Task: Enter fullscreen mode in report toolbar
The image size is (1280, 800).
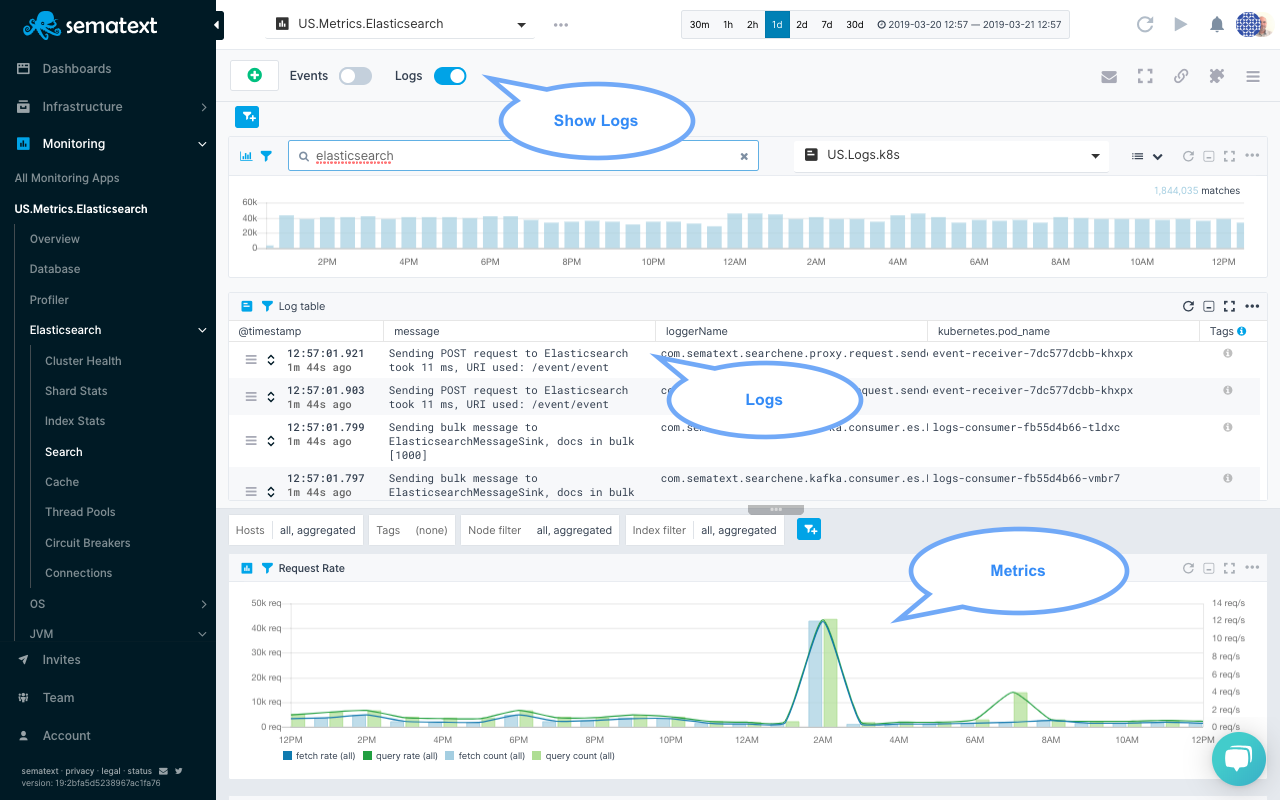Action: coord(1145,76)
